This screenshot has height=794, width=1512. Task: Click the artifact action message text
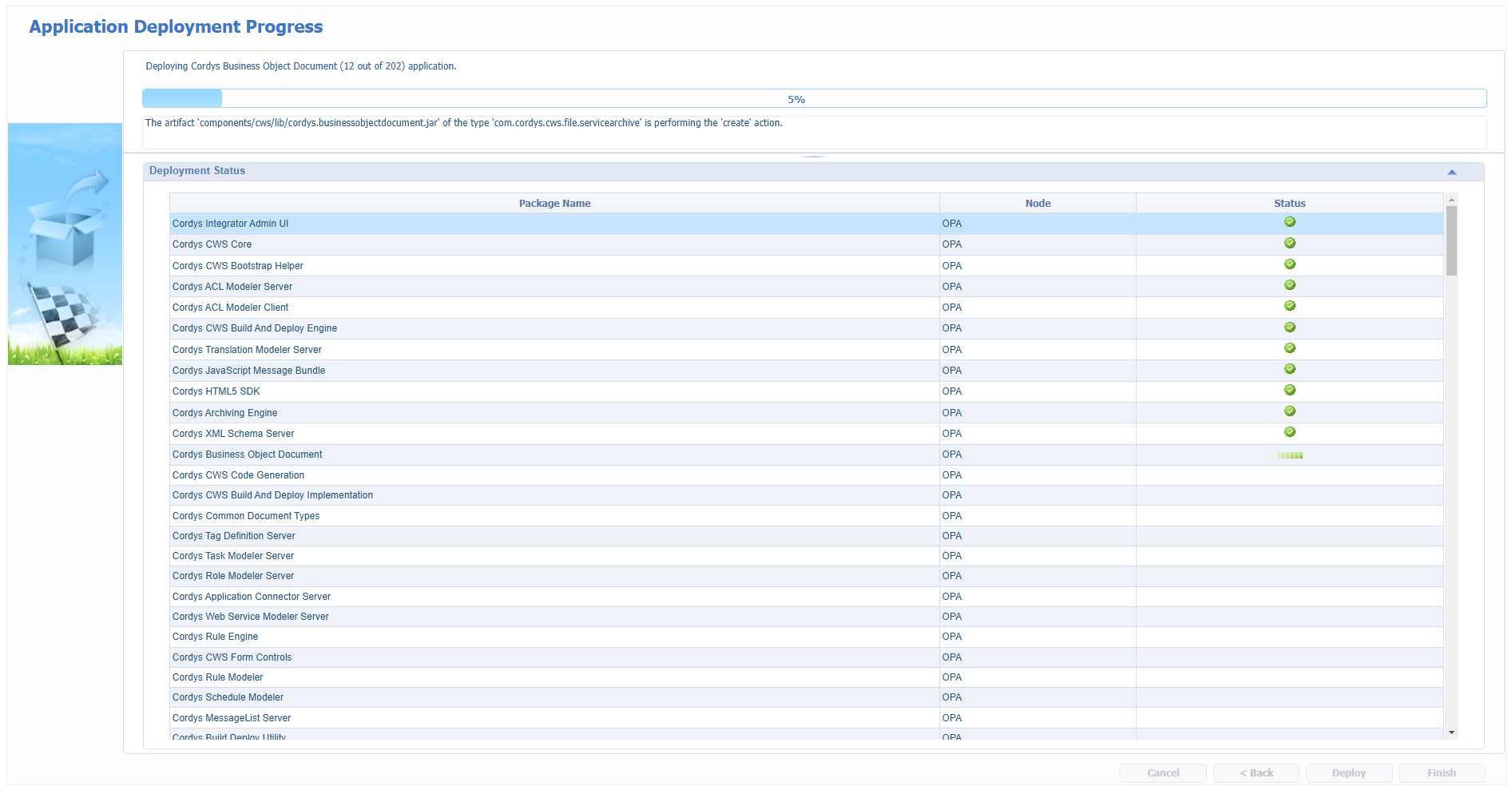(x=463, y=123)
